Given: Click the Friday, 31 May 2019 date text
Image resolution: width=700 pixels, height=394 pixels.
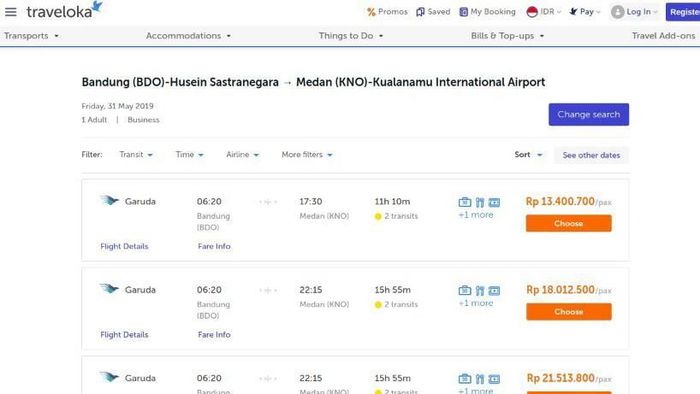Looking at the screenshot, I should pos(117,106).
